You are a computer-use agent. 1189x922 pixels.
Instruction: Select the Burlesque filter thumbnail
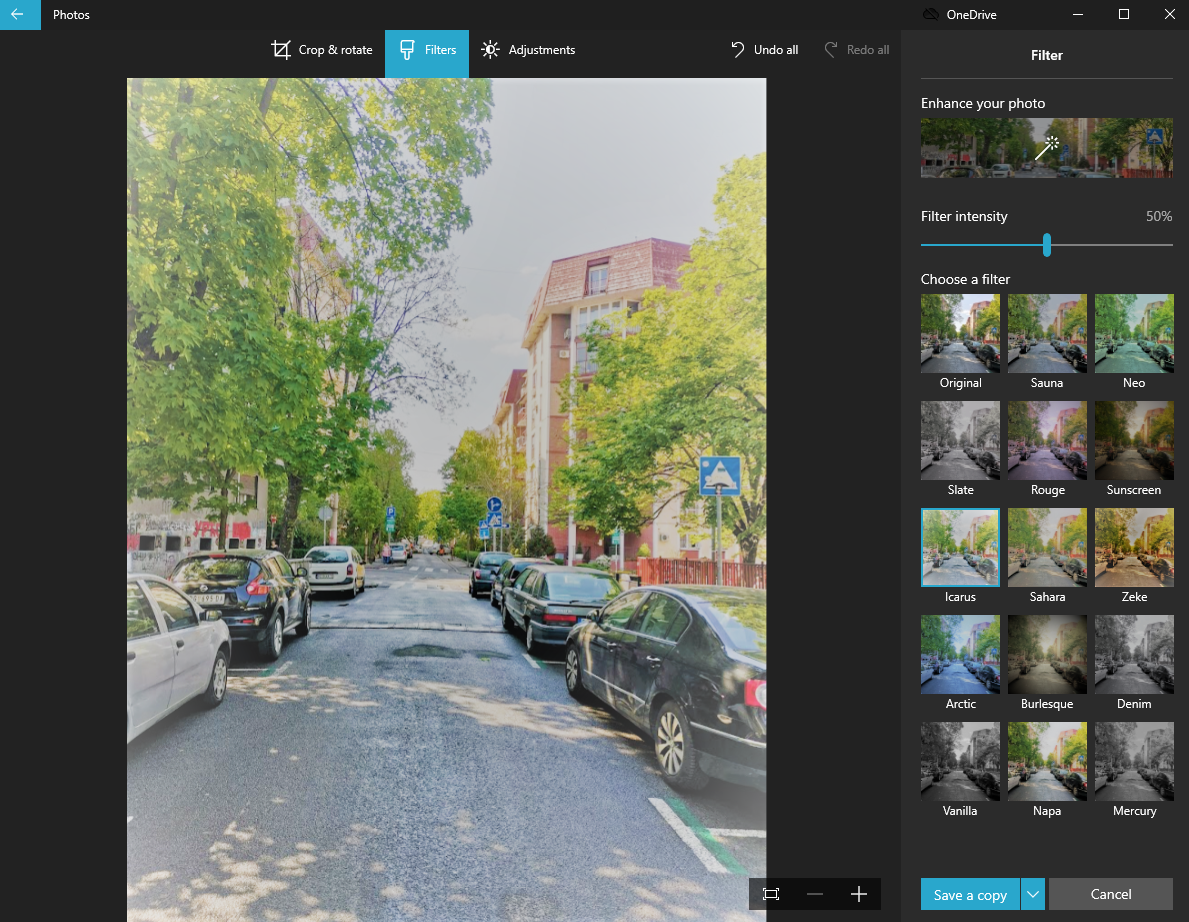(1047, 654)
